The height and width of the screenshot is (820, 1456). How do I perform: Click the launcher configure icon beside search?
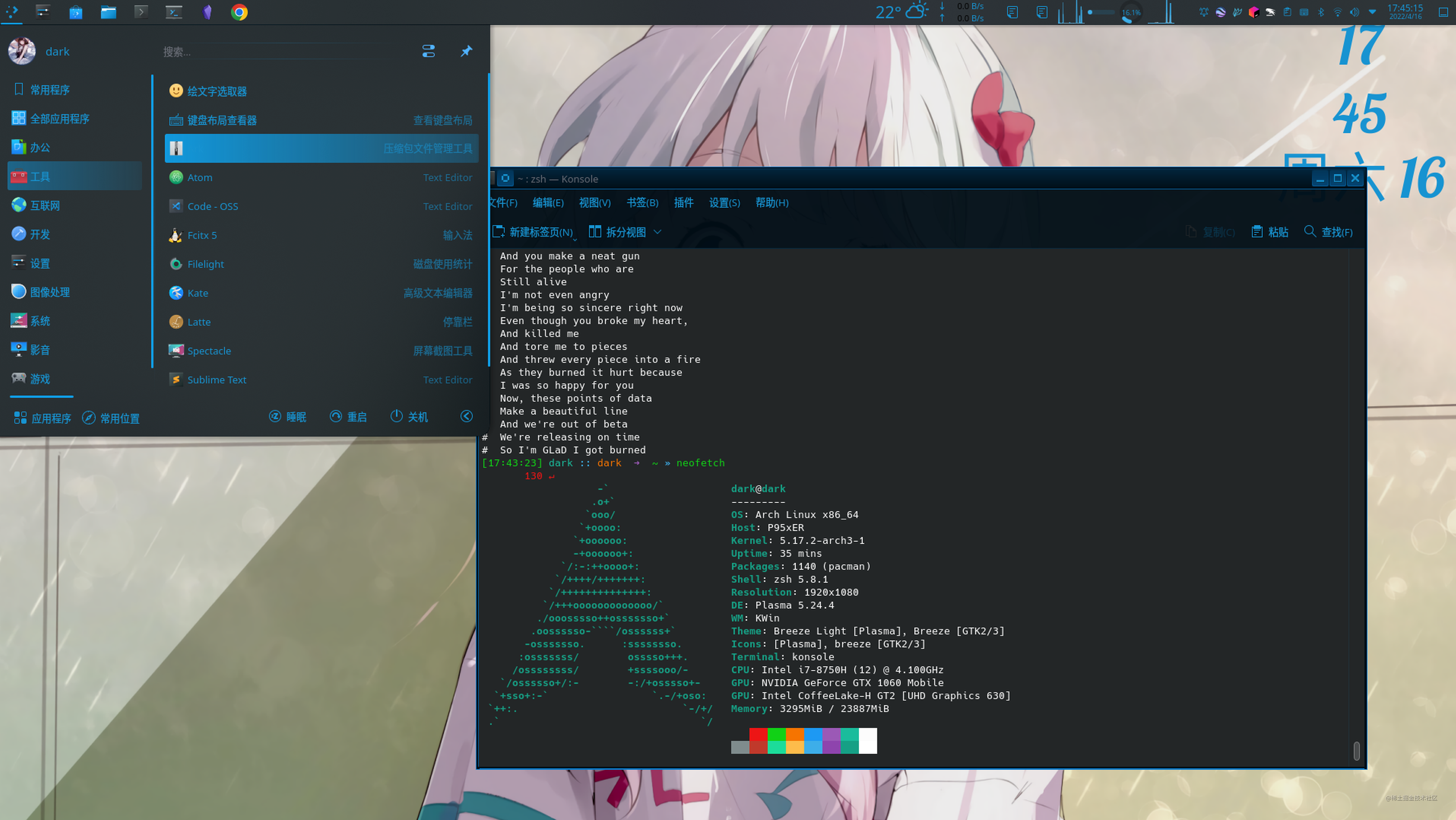[429, 51]
